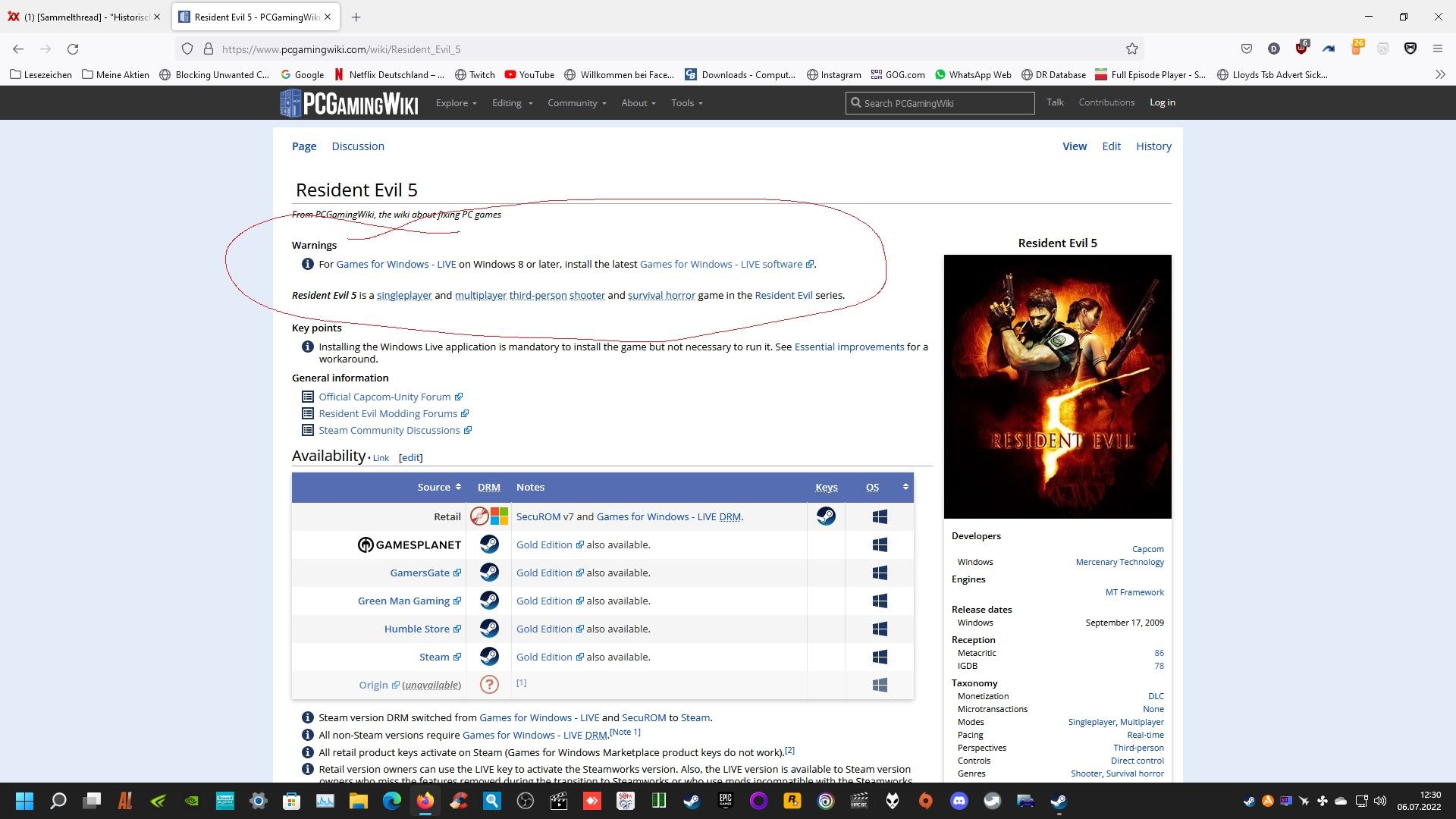Screen dimensions: 1456x819
Task: Open Epic Games Launcher from taskbar
Action: [726, 801]
